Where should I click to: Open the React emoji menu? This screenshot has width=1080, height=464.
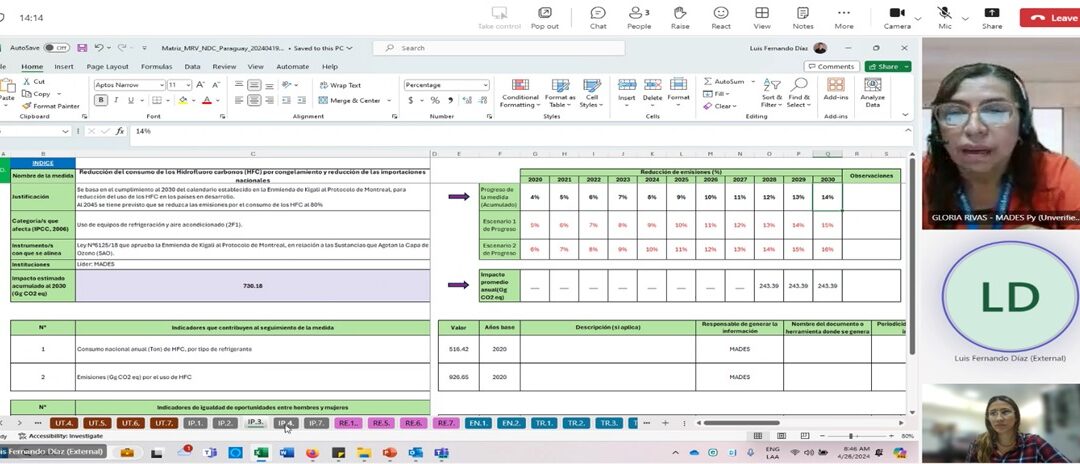pyautogui.click(x=721, y=16)
